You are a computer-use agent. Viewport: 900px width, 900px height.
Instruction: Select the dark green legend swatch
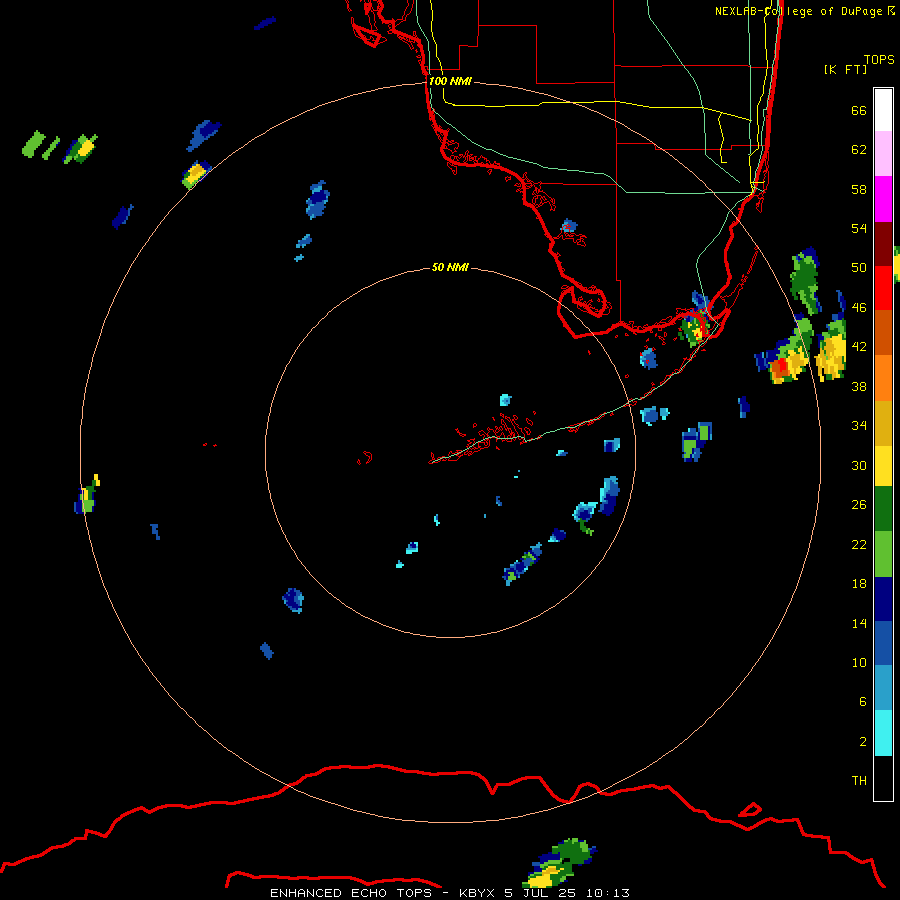pos(883,509)
